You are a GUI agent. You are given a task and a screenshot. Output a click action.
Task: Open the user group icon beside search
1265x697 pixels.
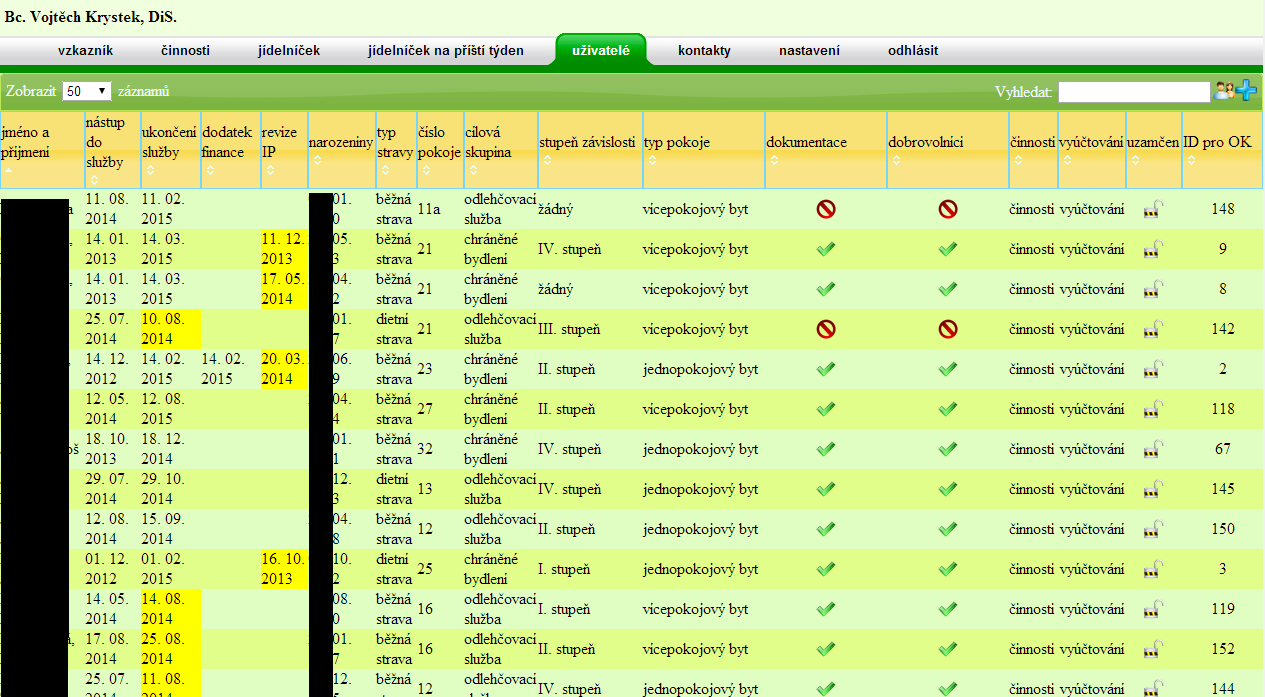tap(1224, 91)
